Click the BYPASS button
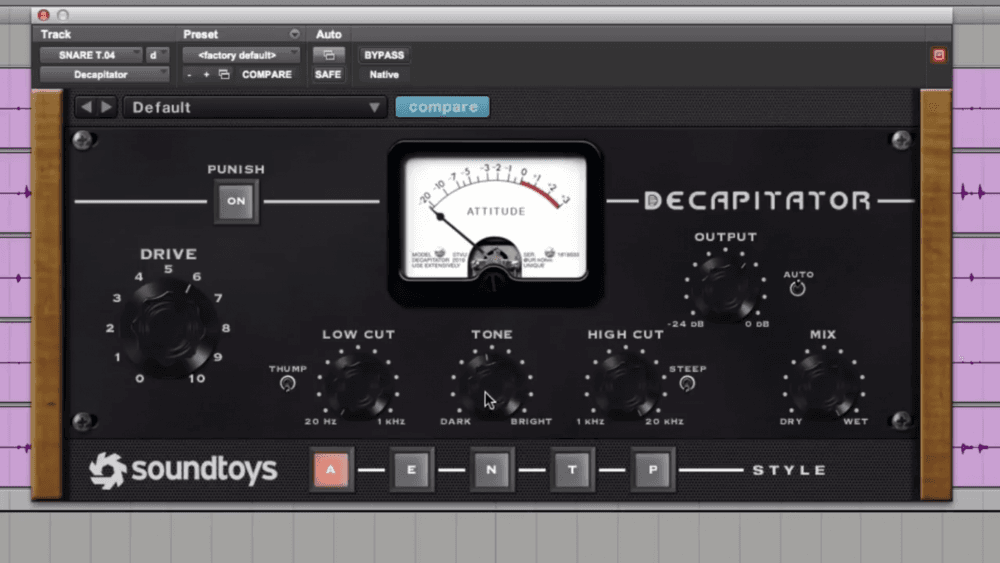 [x=384, y=55]
